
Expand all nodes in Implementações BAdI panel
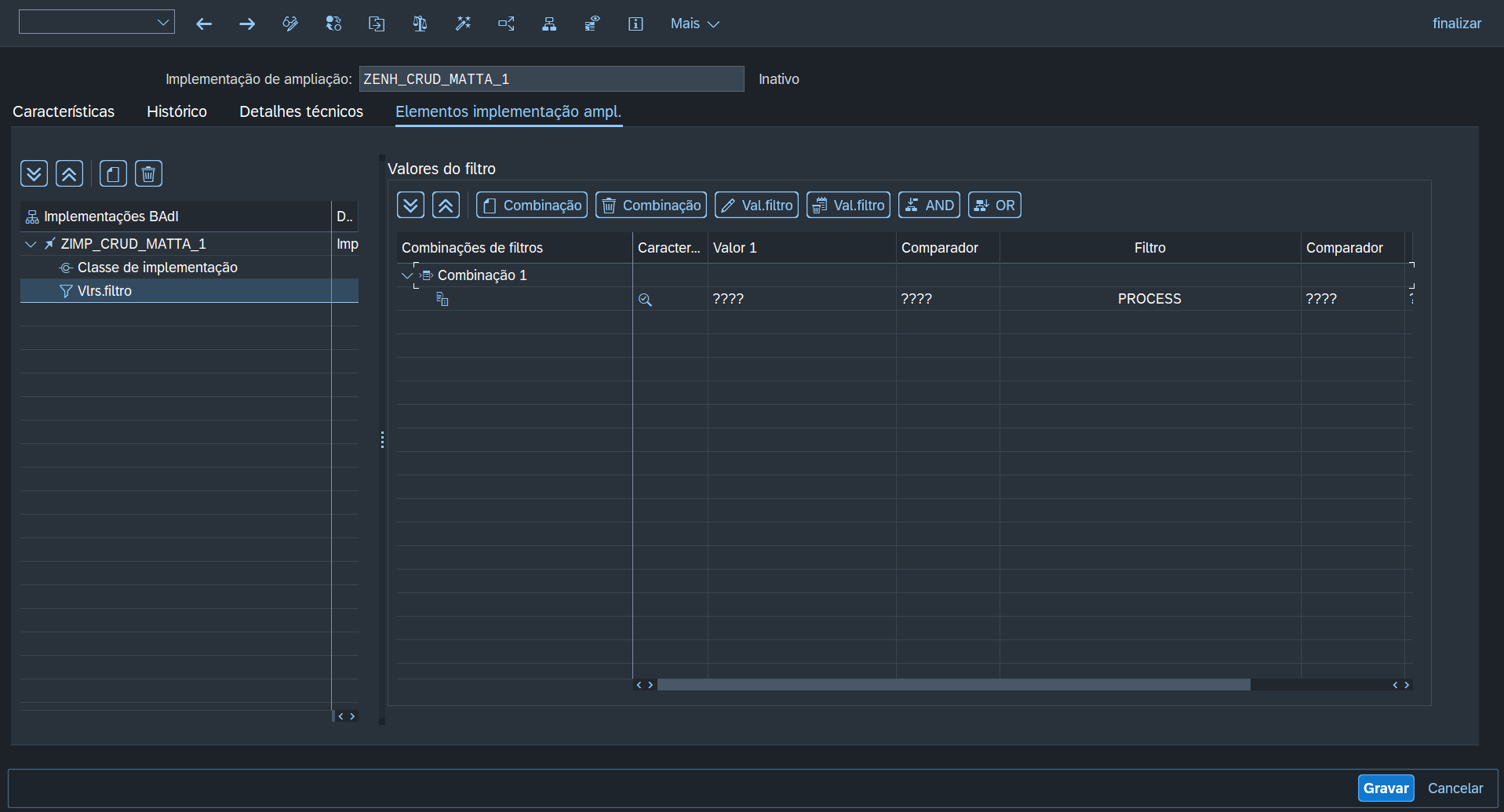coord(34,173)
